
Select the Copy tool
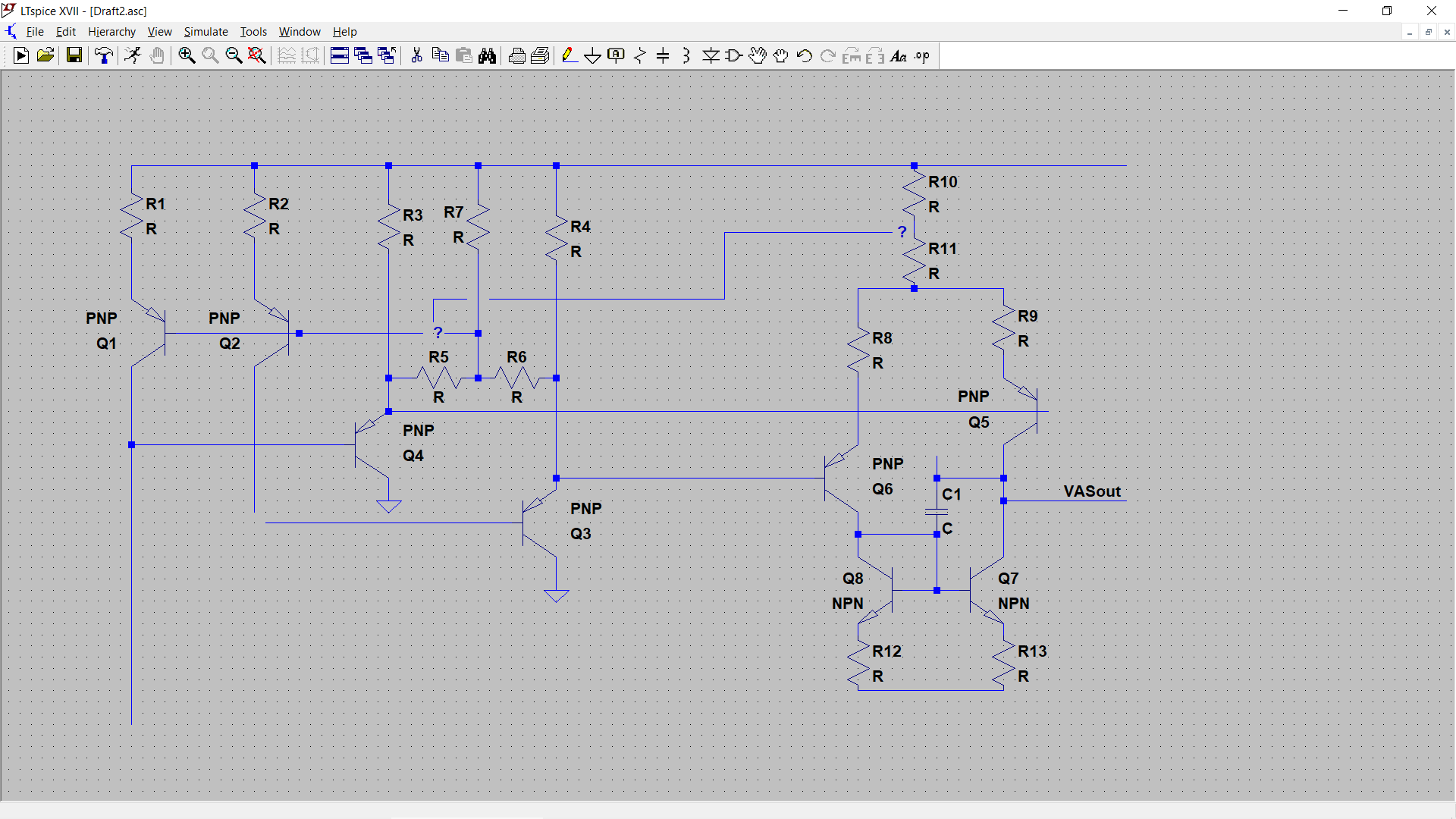click(440, 55)
